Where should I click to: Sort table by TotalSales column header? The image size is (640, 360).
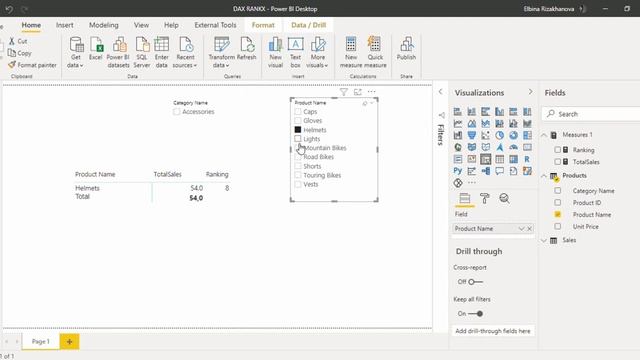pos(167,174)
